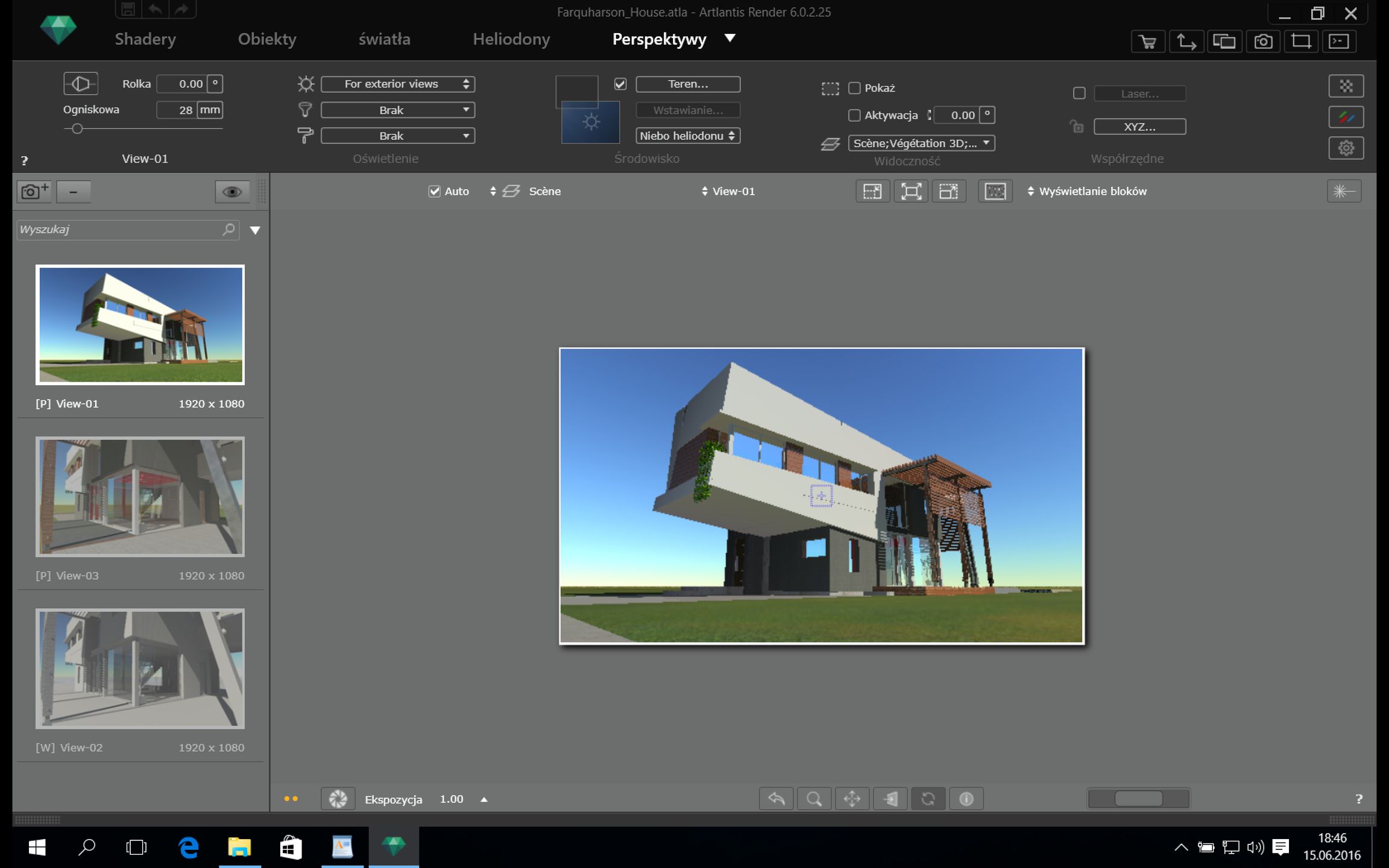The width and height of the screenshot is (1389, 868).
Task: Open the color correction RGB icon
Action: pos(1346,116)
